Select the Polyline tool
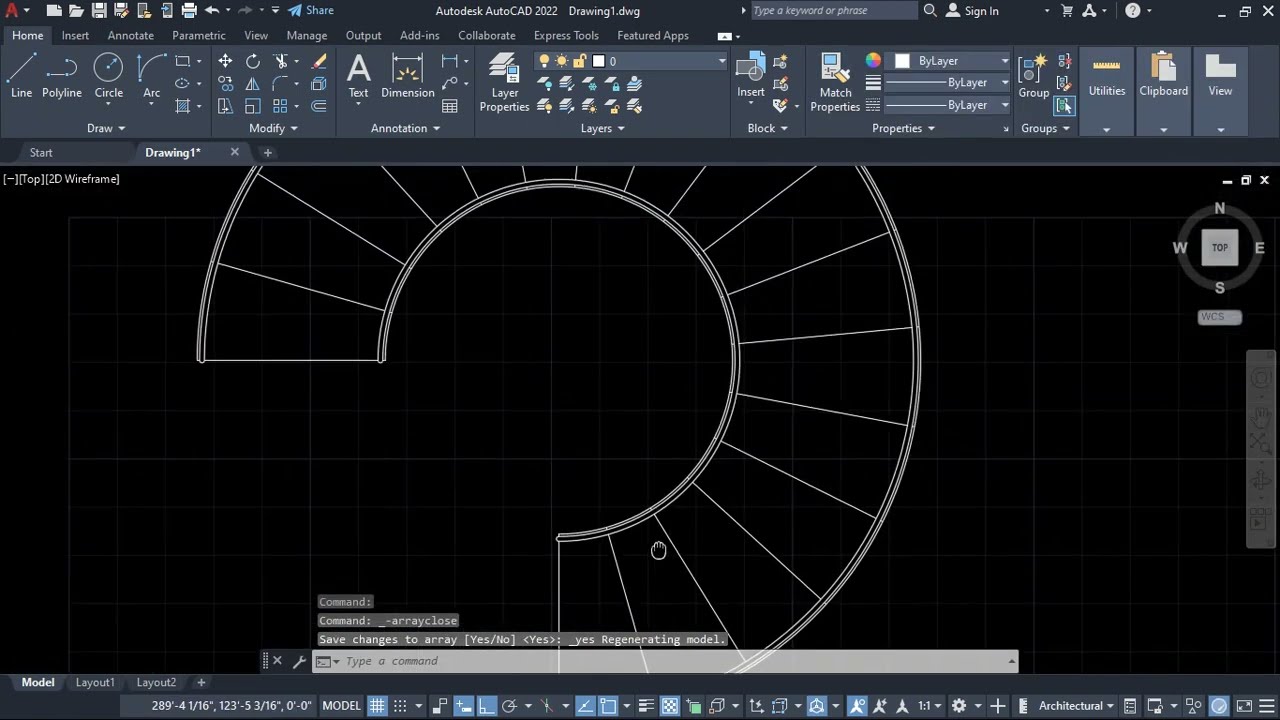1280x720 pixels. [61, 76]
